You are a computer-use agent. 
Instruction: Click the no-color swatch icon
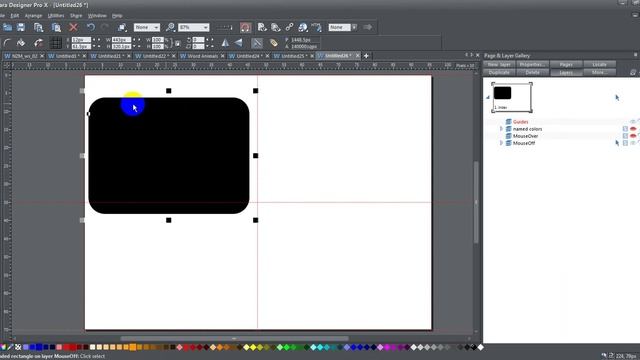(18, 347)
